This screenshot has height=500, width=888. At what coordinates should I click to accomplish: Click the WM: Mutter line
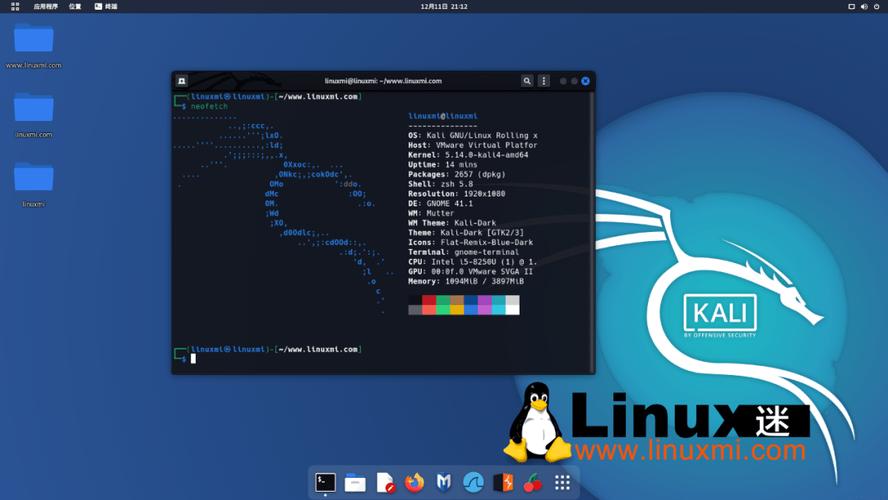[x=431, y=213]
